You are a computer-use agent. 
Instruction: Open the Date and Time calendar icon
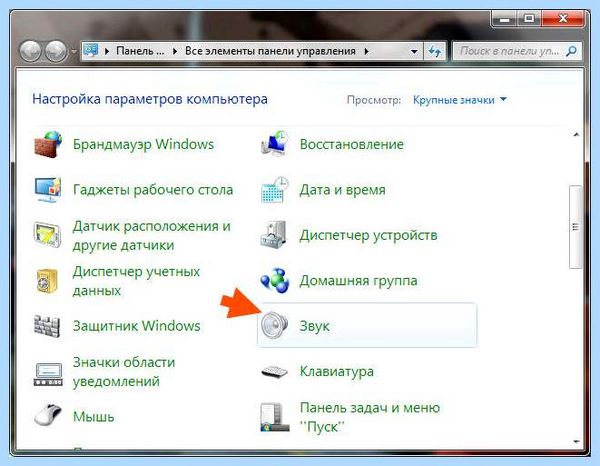click(x=275, y=190)
